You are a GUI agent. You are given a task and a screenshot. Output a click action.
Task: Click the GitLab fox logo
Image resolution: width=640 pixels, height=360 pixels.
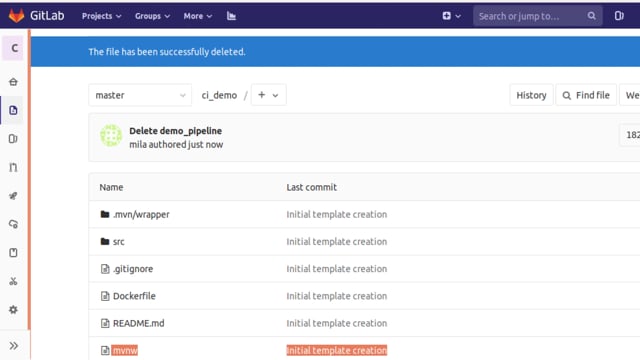[16, 16]
